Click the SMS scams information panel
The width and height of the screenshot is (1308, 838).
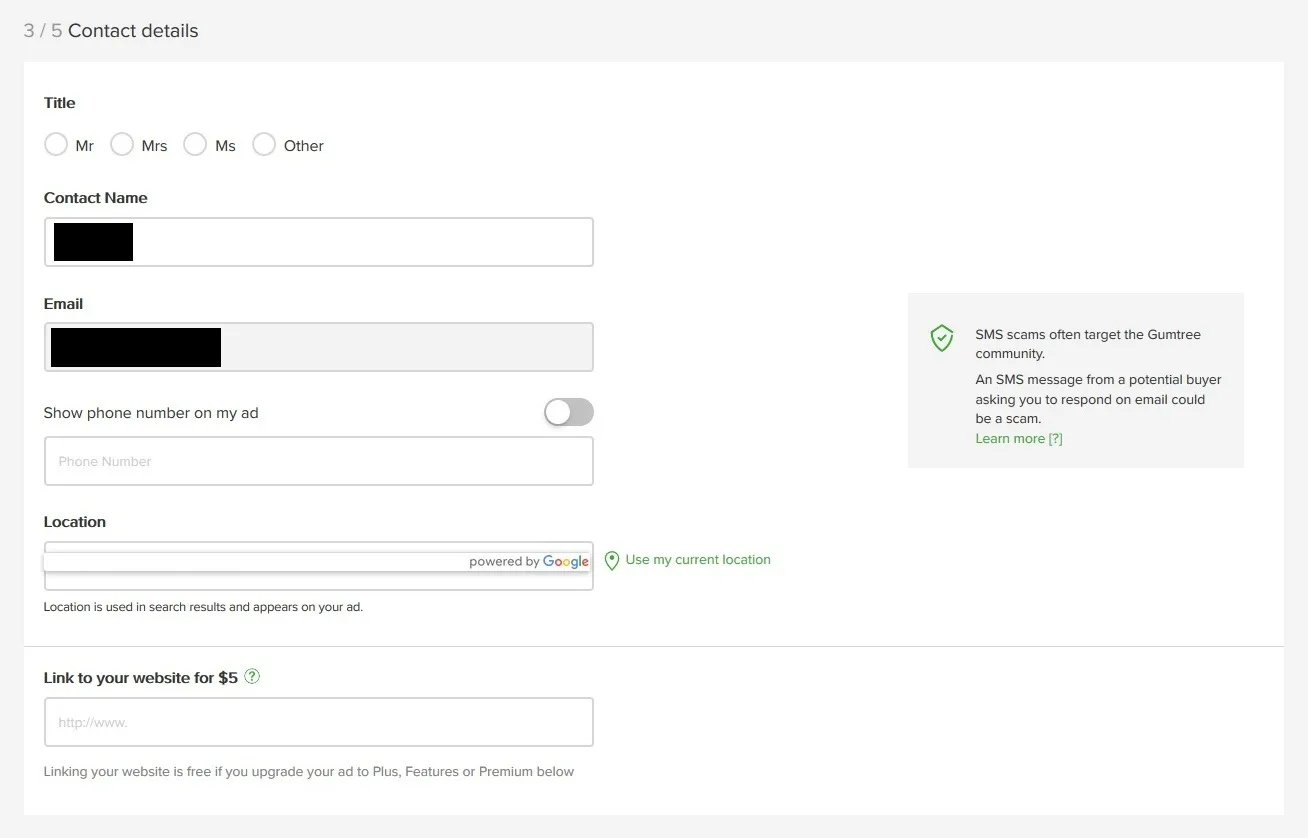pos(1075,380)
